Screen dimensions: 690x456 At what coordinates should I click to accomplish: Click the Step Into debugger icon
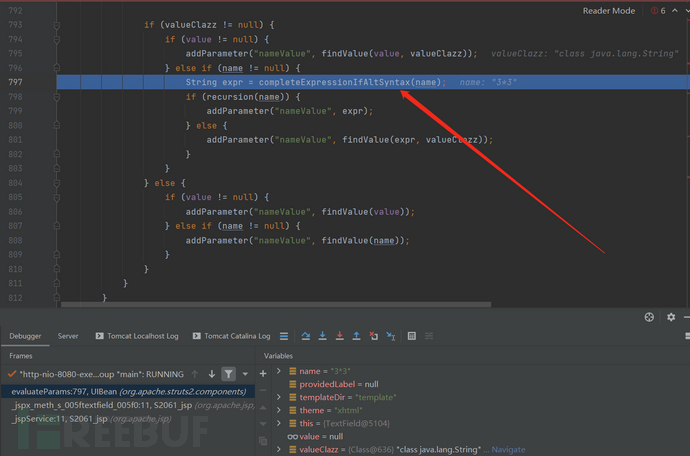(x=324, y=336)
